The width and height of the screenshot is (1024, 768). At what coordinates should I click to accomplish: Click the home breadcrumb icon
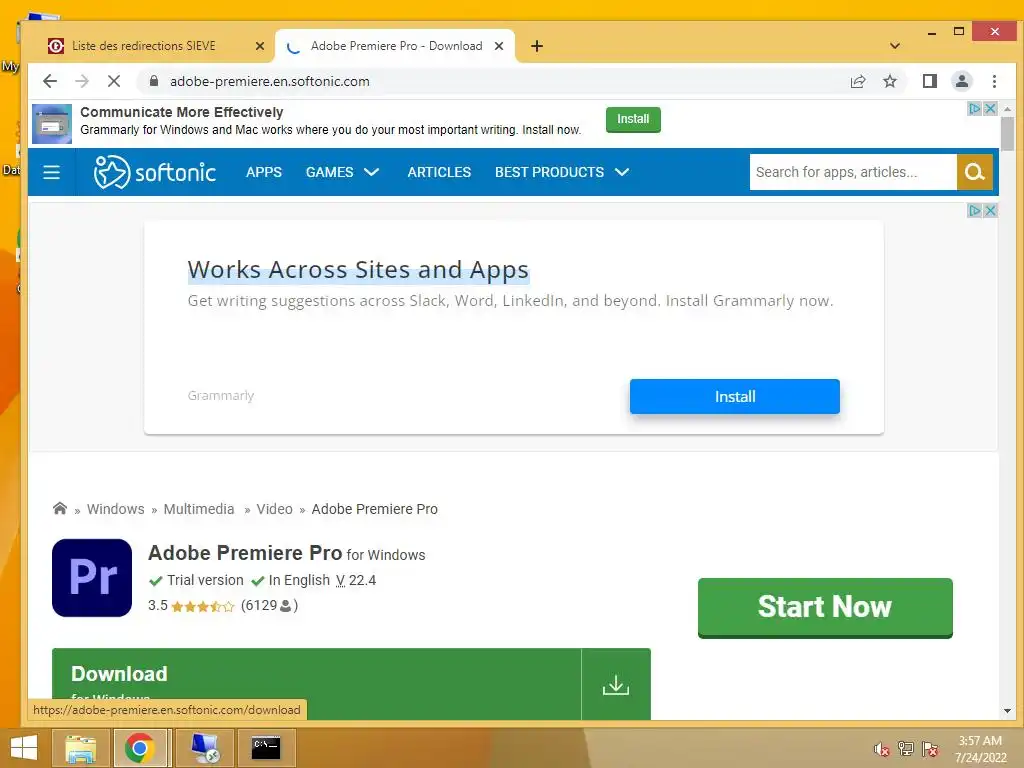click(60, 508)
